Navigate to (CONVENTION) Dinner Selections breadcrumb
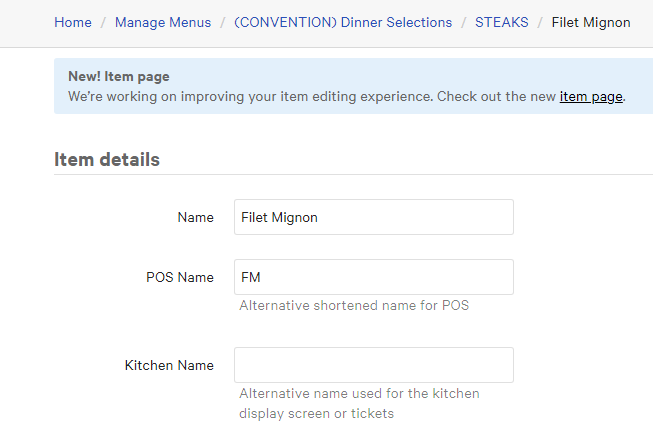The width and height of the screenshot is (653, 439). 342,22
